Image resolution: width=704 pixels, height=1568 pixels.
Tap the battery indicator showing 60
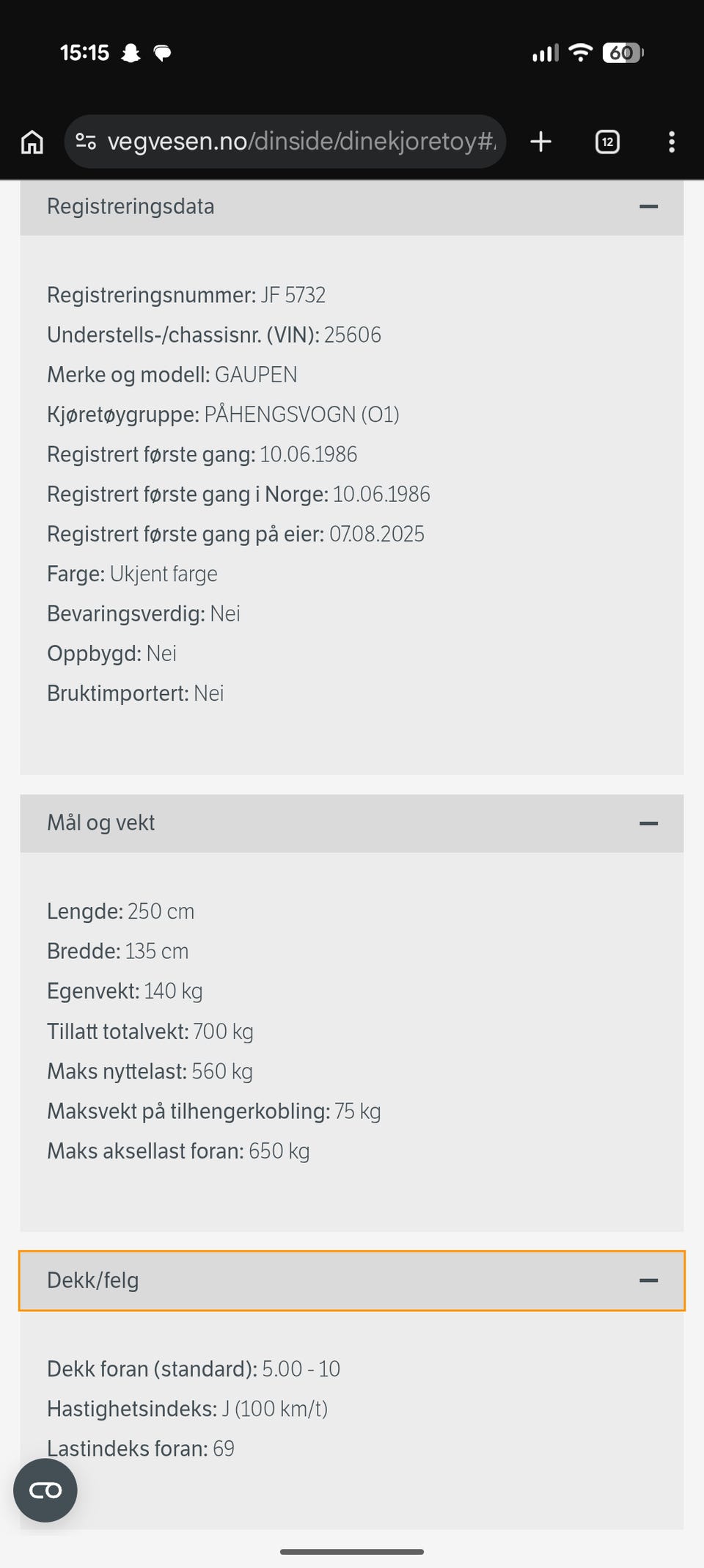point(623,53)
